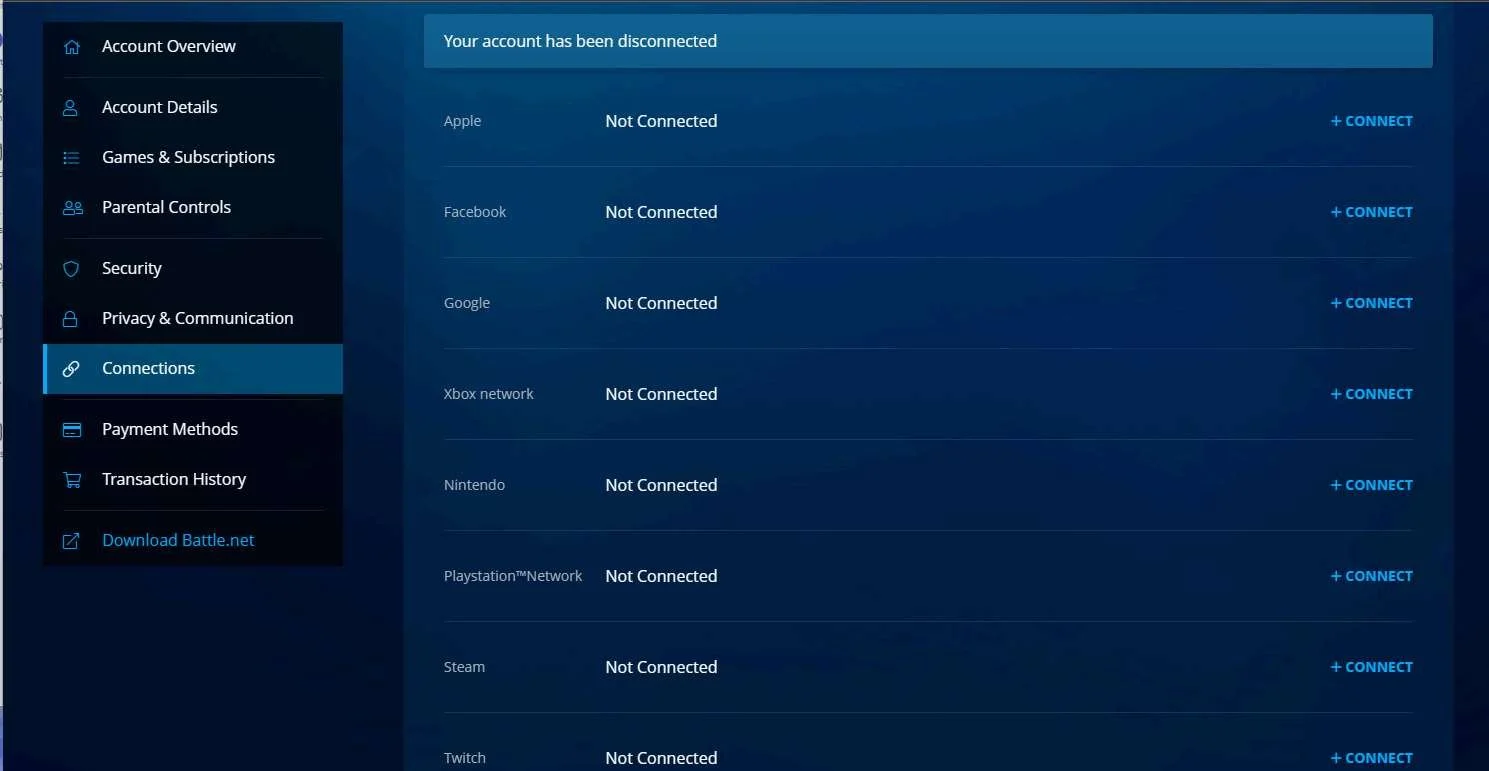
Task: Connect your Apple account
Action: (x=1371, y=121)
